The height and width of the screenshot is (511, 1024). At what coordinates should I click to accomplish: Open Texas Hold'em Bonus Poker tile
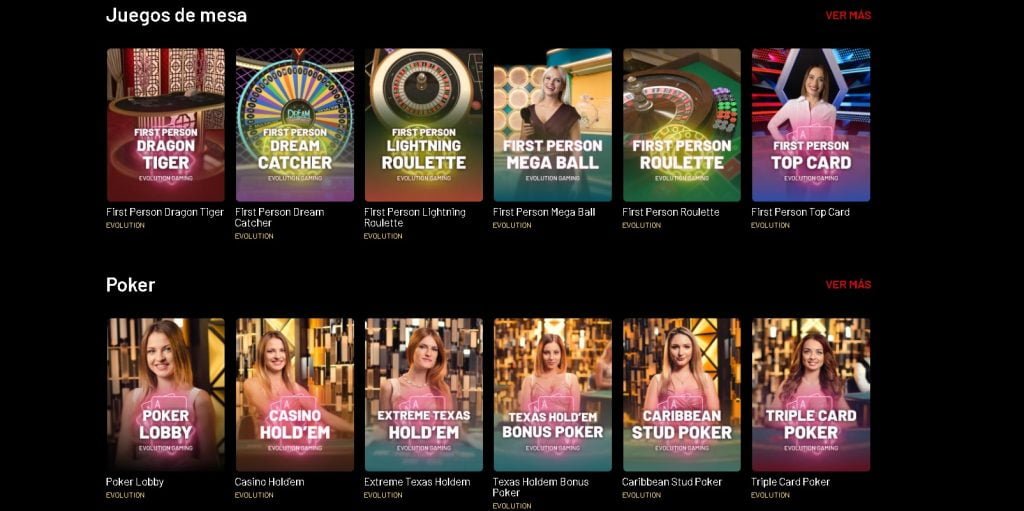coord(552,395)
